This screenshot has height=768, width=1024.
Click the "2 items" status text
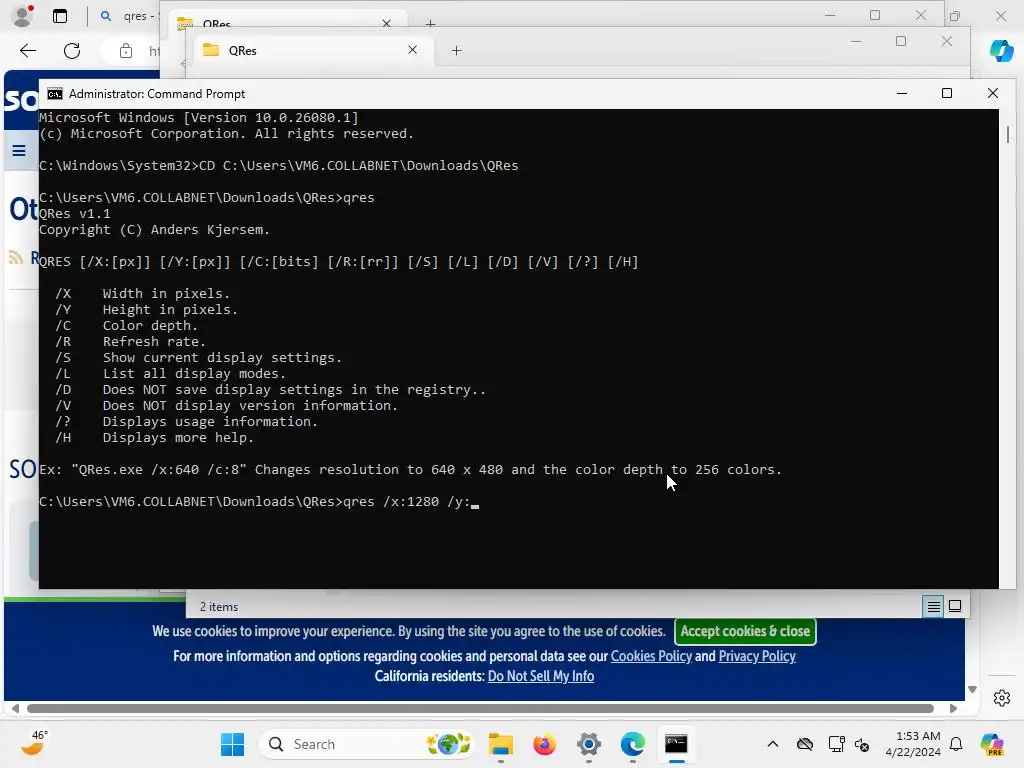click(x=219, y=607)
